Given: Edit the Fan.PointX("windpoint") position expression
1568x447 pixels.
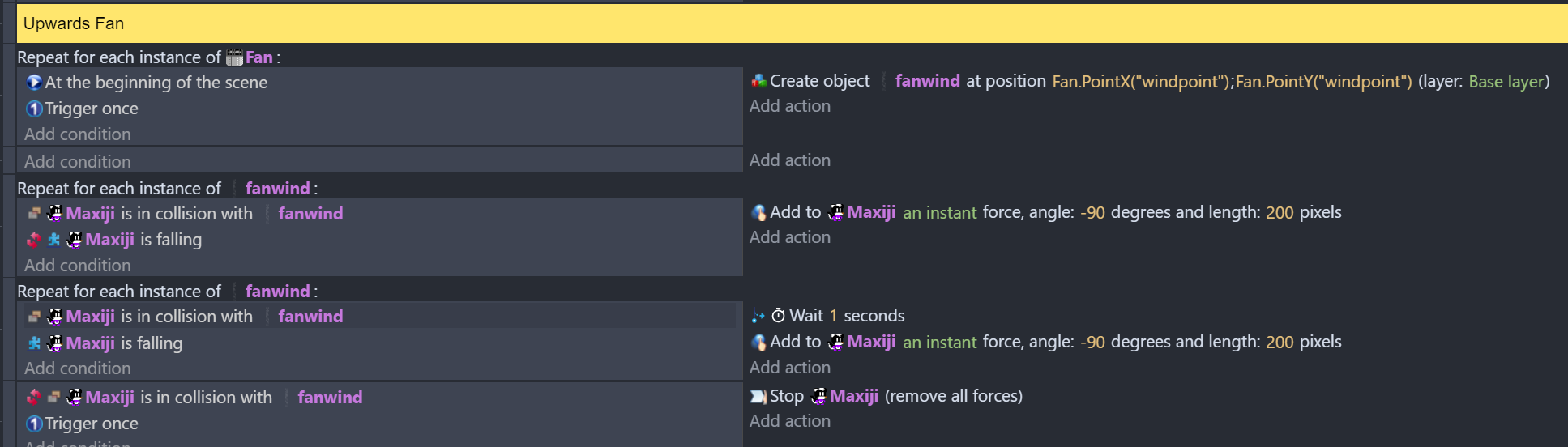Looking at the screenshot, I should tap(1140, 82).
